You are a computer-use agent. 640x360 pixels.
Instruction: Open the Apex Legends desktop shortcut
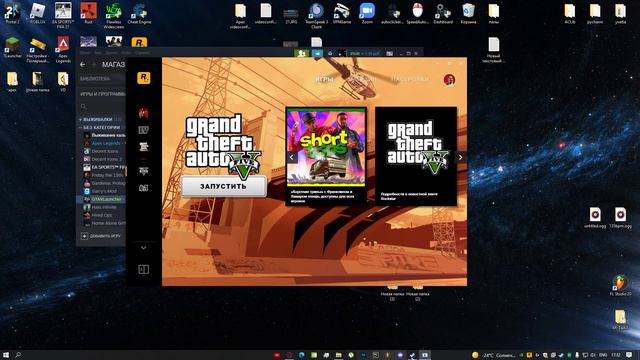click(x=63, y=49)
